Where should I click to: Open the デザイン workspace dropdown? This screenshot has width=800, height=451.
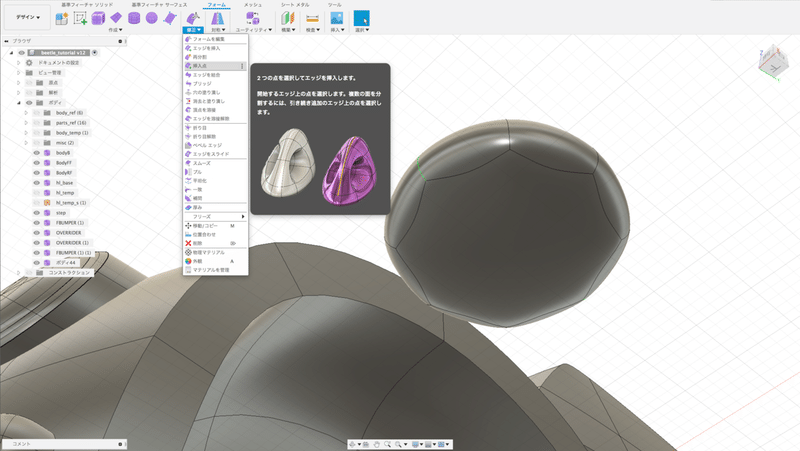pos(28,17)
